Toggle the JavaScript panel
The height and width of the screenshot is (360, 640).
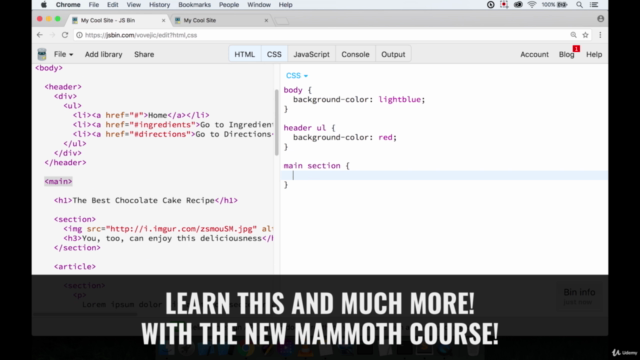click(x=311, y=54)
